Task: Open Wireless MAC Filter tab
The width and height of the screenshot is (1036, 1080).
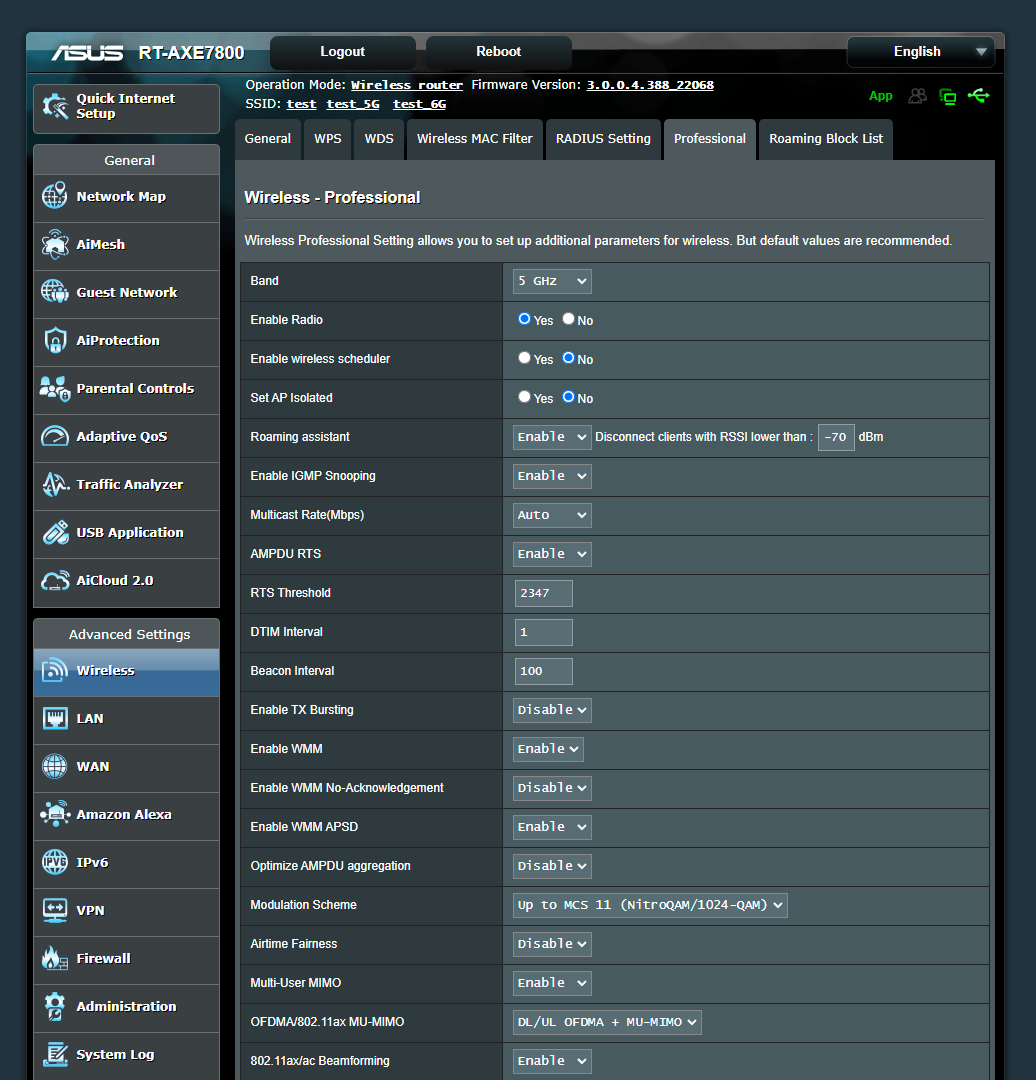Action: click(475, 139)
